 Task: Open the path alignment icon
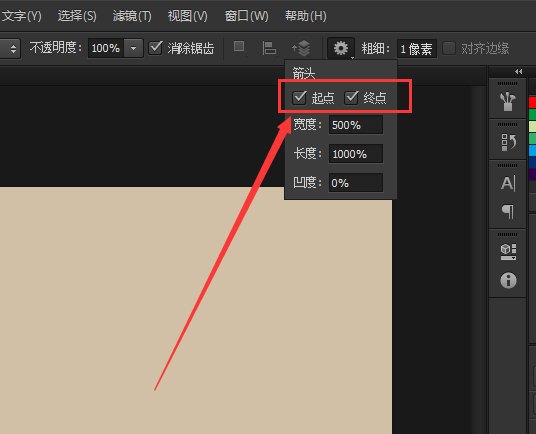click(x=269, y=48)
